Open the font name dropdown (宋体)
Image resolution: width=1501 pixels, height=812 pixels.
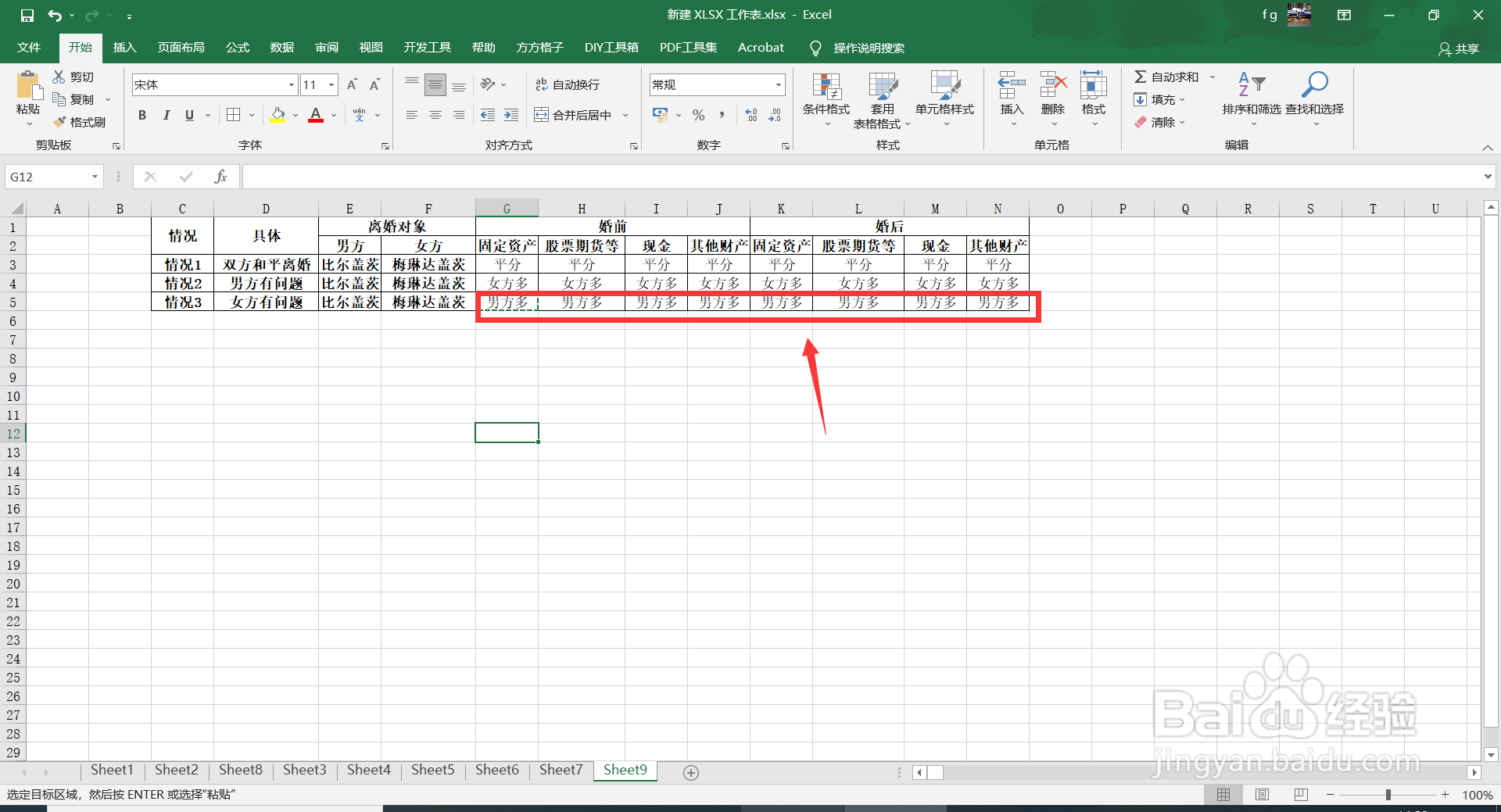coord(291,84)
